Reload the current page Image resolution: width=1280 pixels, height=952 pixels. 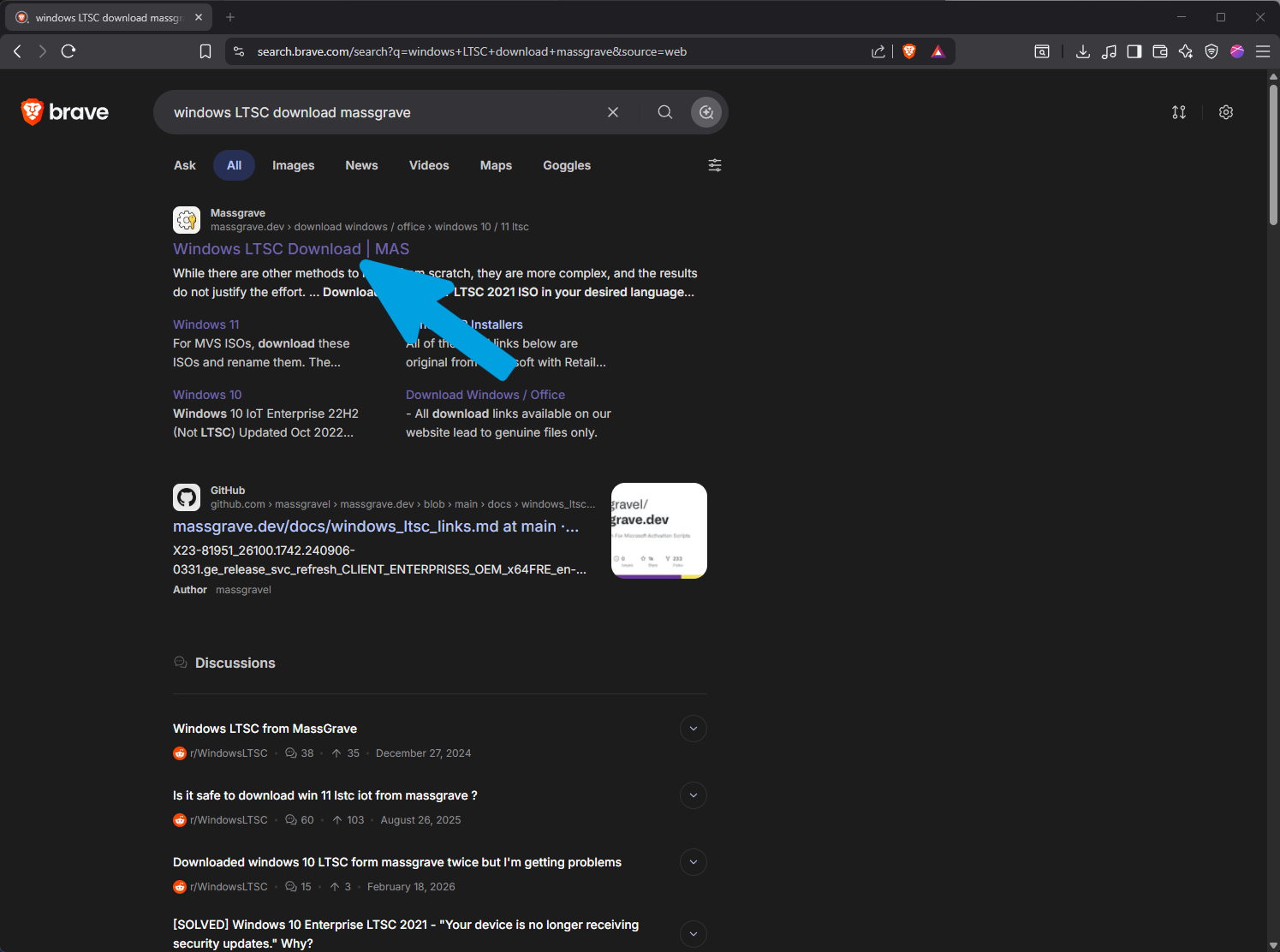(68, 51)
